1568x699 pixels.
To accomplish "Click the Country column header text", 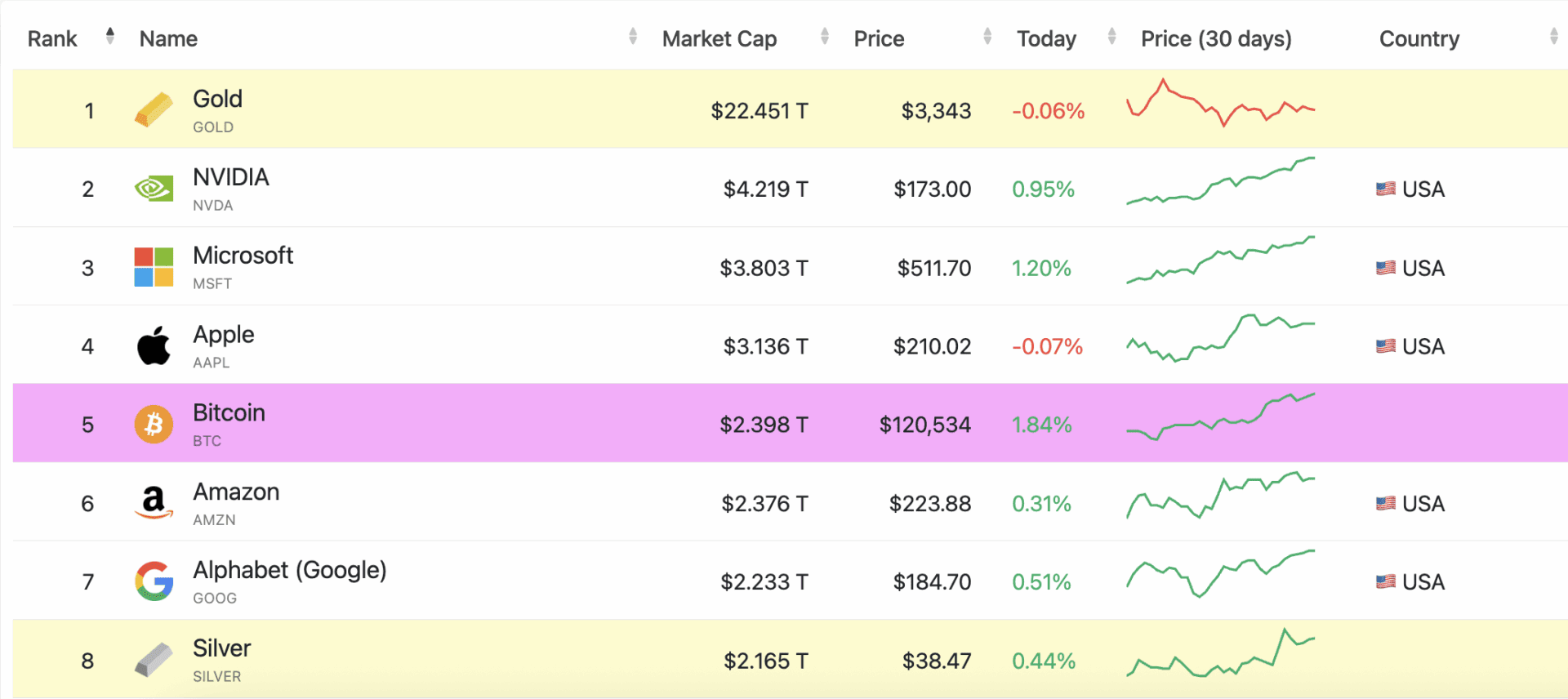I will [1419, 38].
